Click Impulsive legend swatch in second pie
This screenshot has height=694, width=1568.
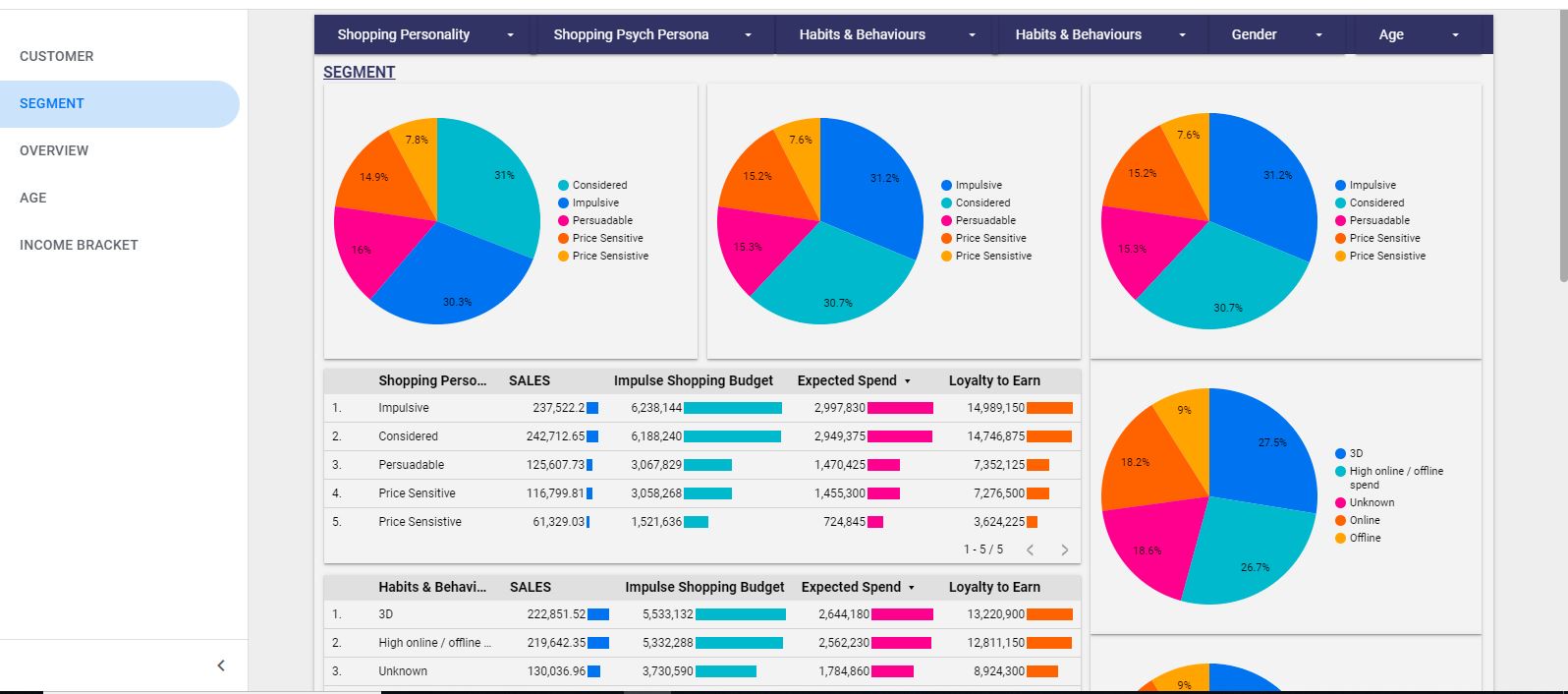coord(946,185)
